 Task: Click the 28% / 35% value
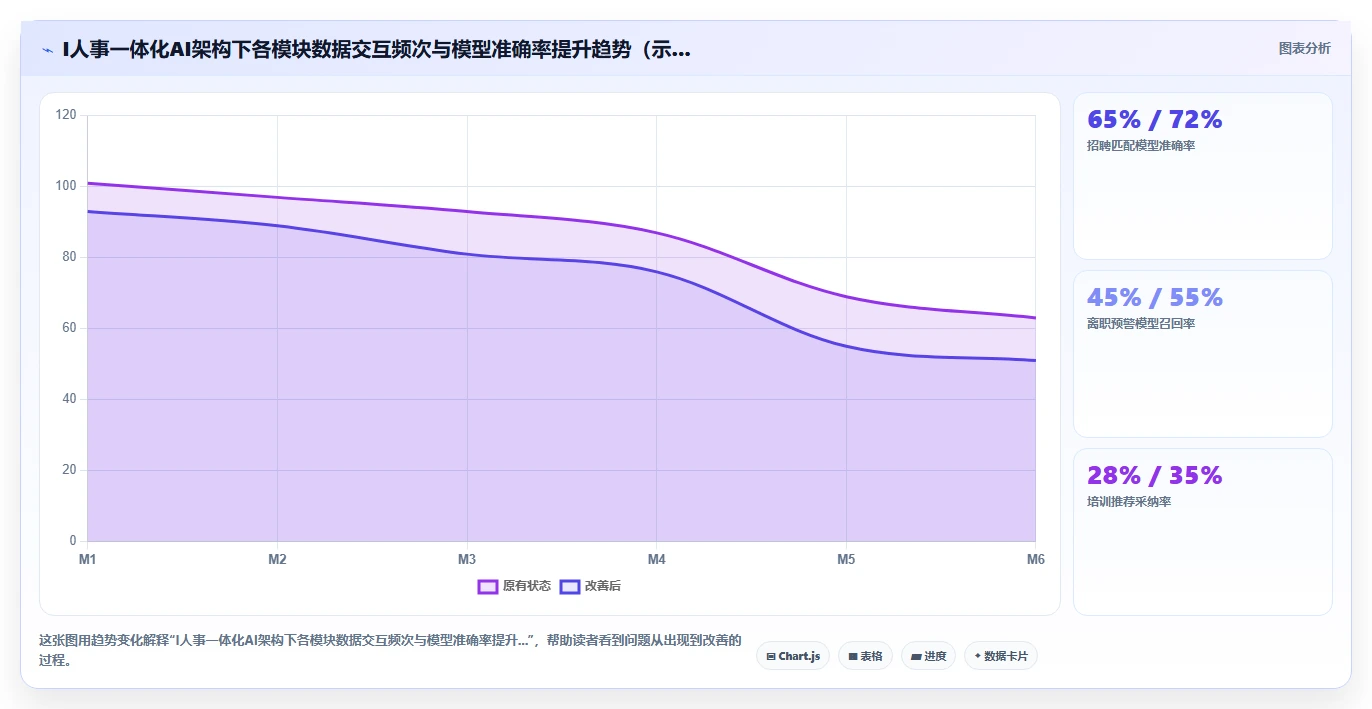coord(1154,476)
